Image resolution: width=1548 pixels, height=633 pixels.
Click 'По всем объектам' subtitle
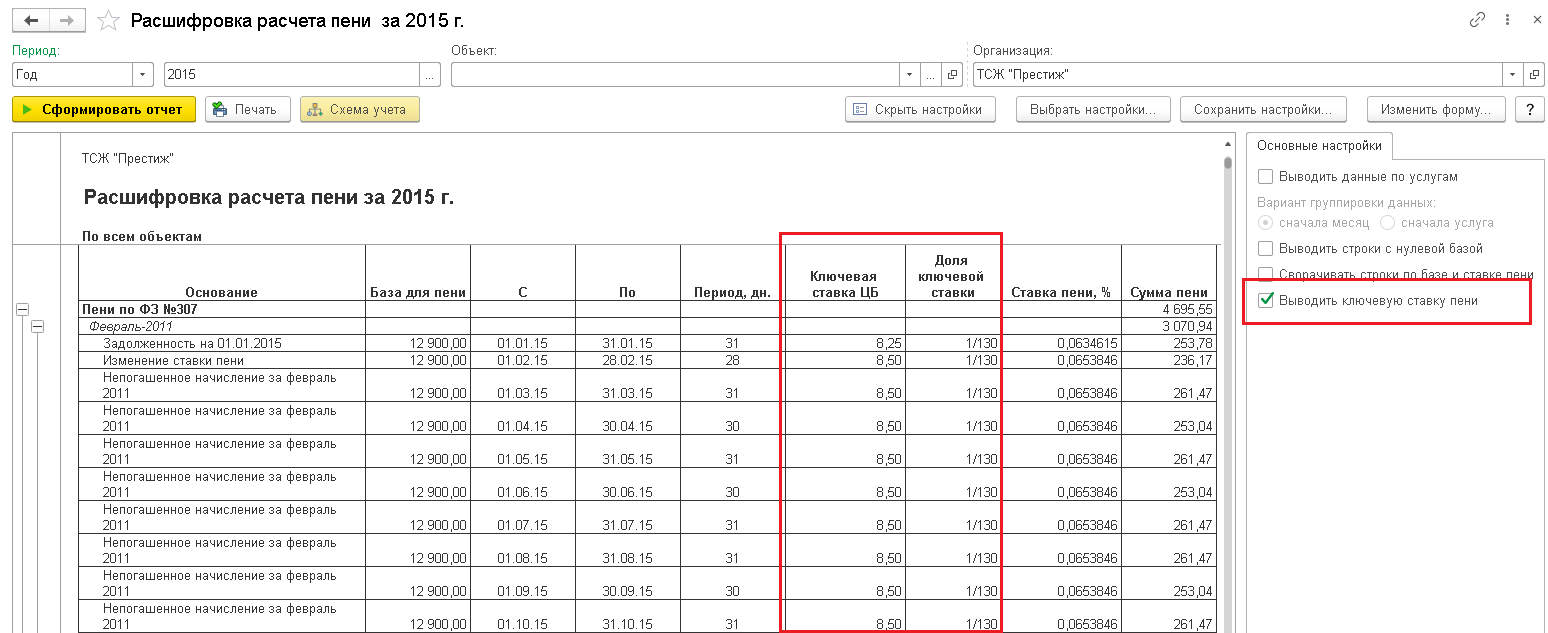point(142,237)
